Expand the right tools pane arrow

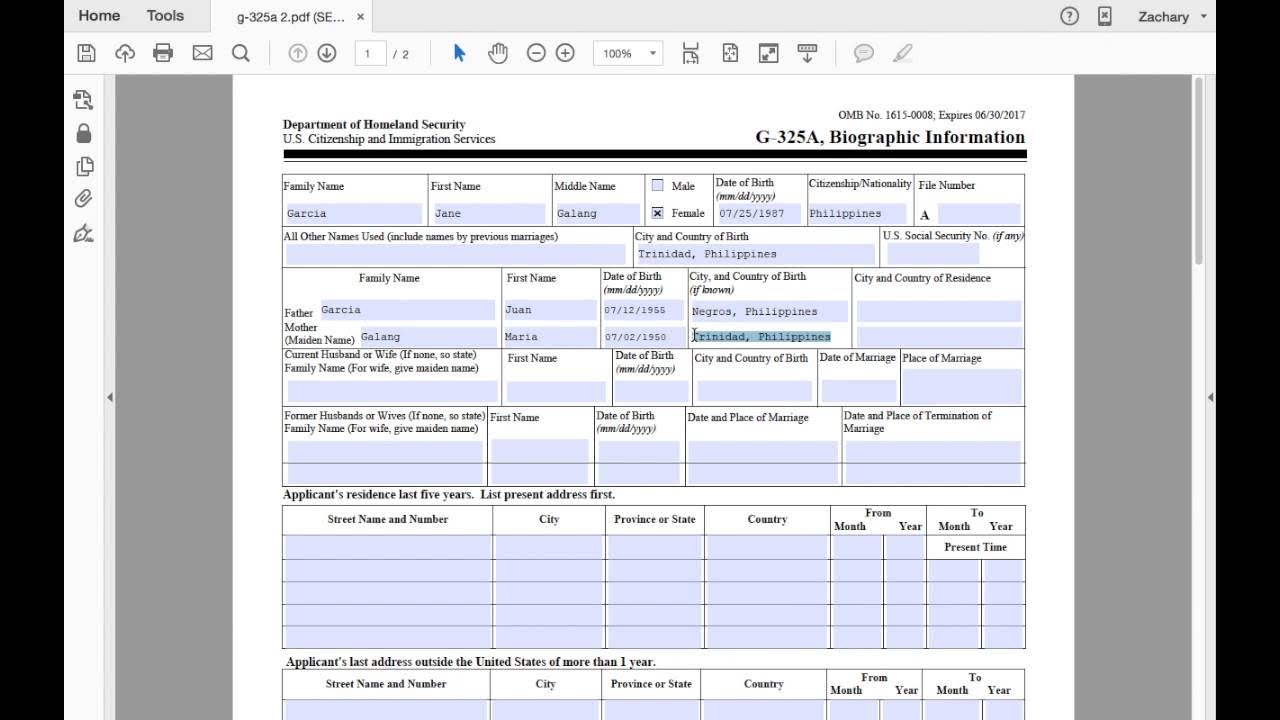coord(1210,397)
